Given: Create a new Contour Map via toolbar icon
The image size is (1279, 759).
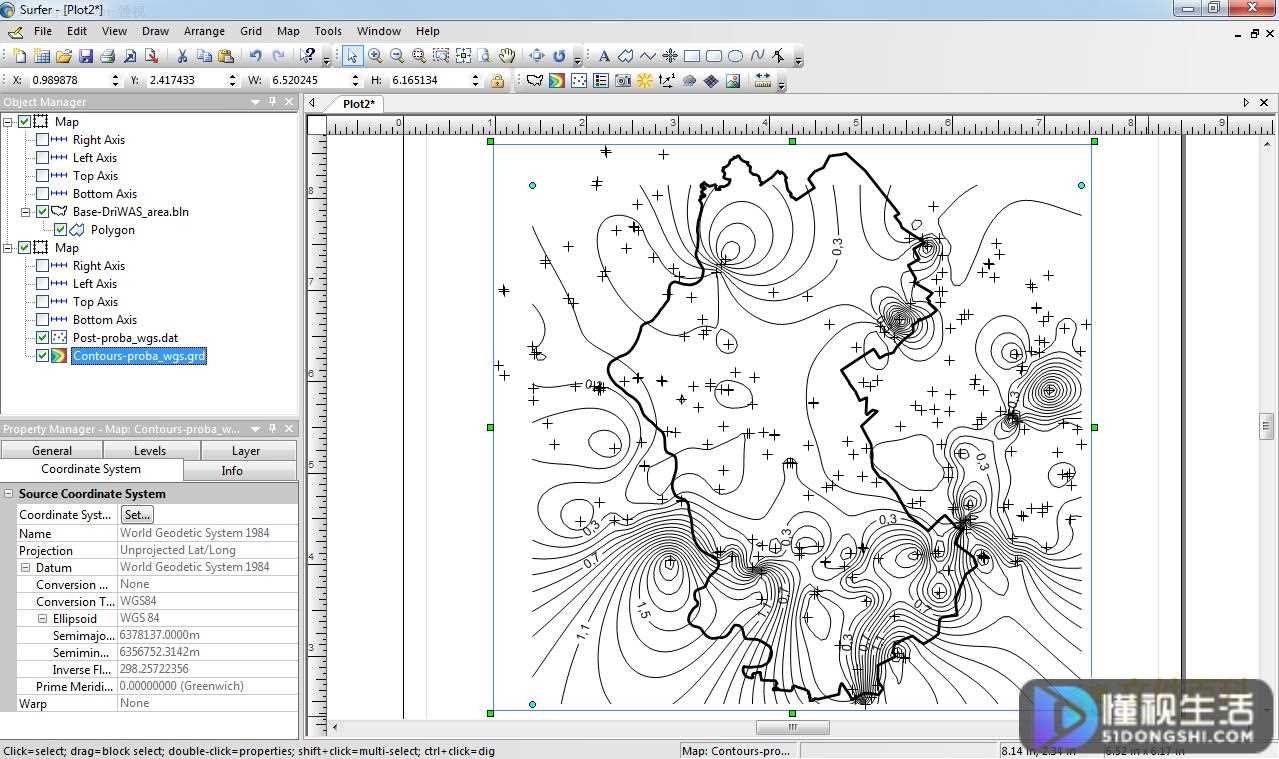Looking at the screenshot, I should [x=557, y=81].
